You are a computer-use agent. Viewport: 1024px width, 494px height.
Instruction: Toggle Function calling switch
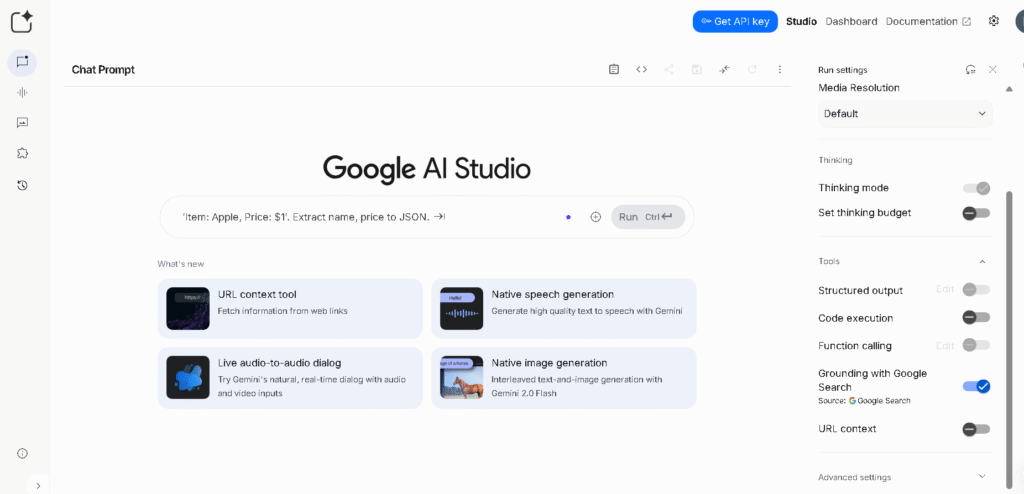(x=976, y=345)
